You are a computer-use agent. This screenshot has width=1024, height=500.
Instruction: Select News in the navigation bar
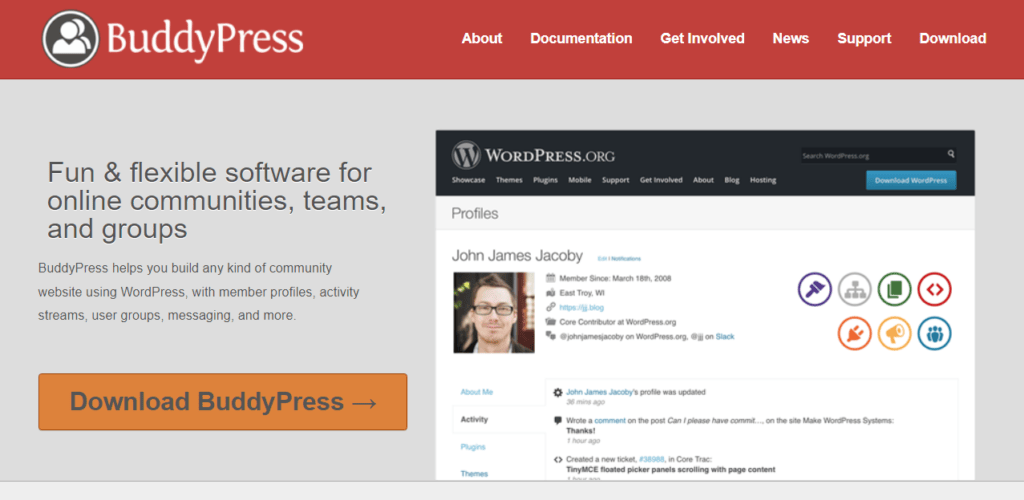(x=790, y=38)
